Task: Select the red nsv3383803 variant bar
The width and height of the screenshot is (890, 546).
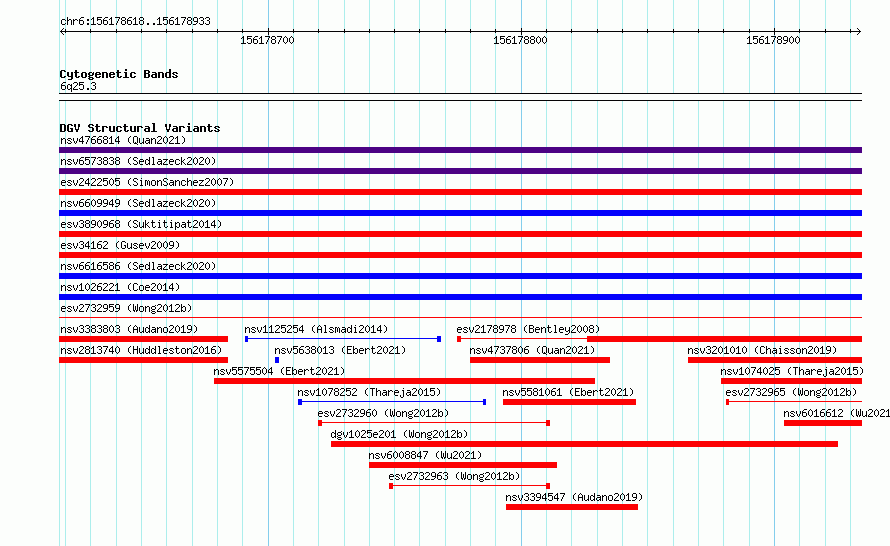Action: pos(144,339)
